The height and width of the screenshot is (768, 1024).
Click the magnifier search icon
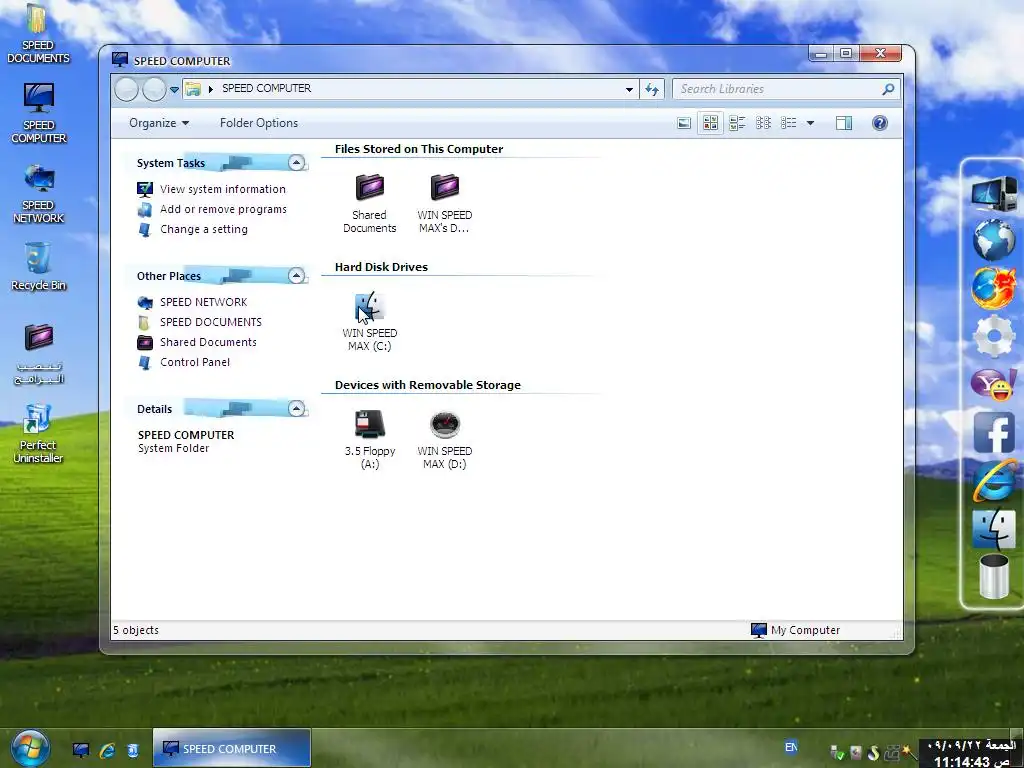(x=888, y=89)
